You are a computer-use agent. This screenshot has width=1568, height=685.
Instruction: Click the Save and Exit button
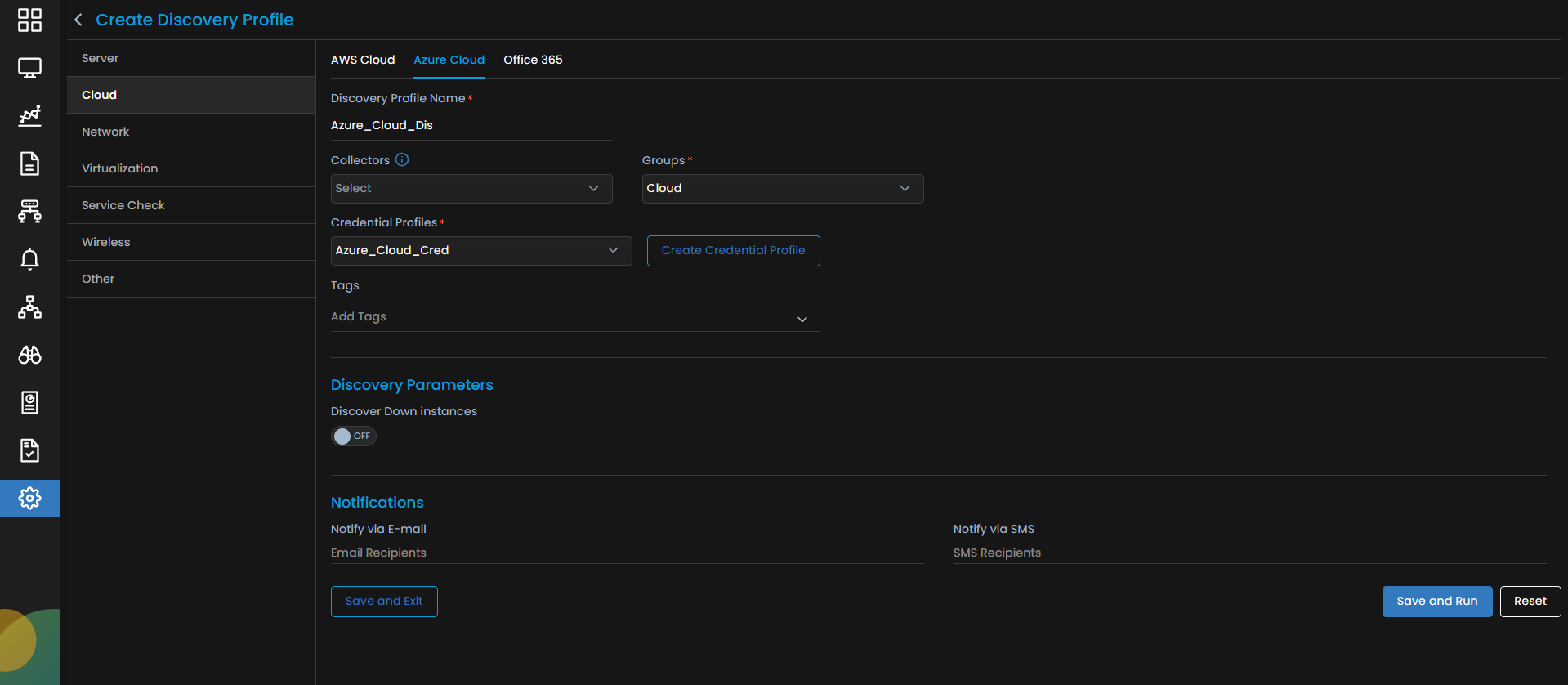(x=384, y=602)
